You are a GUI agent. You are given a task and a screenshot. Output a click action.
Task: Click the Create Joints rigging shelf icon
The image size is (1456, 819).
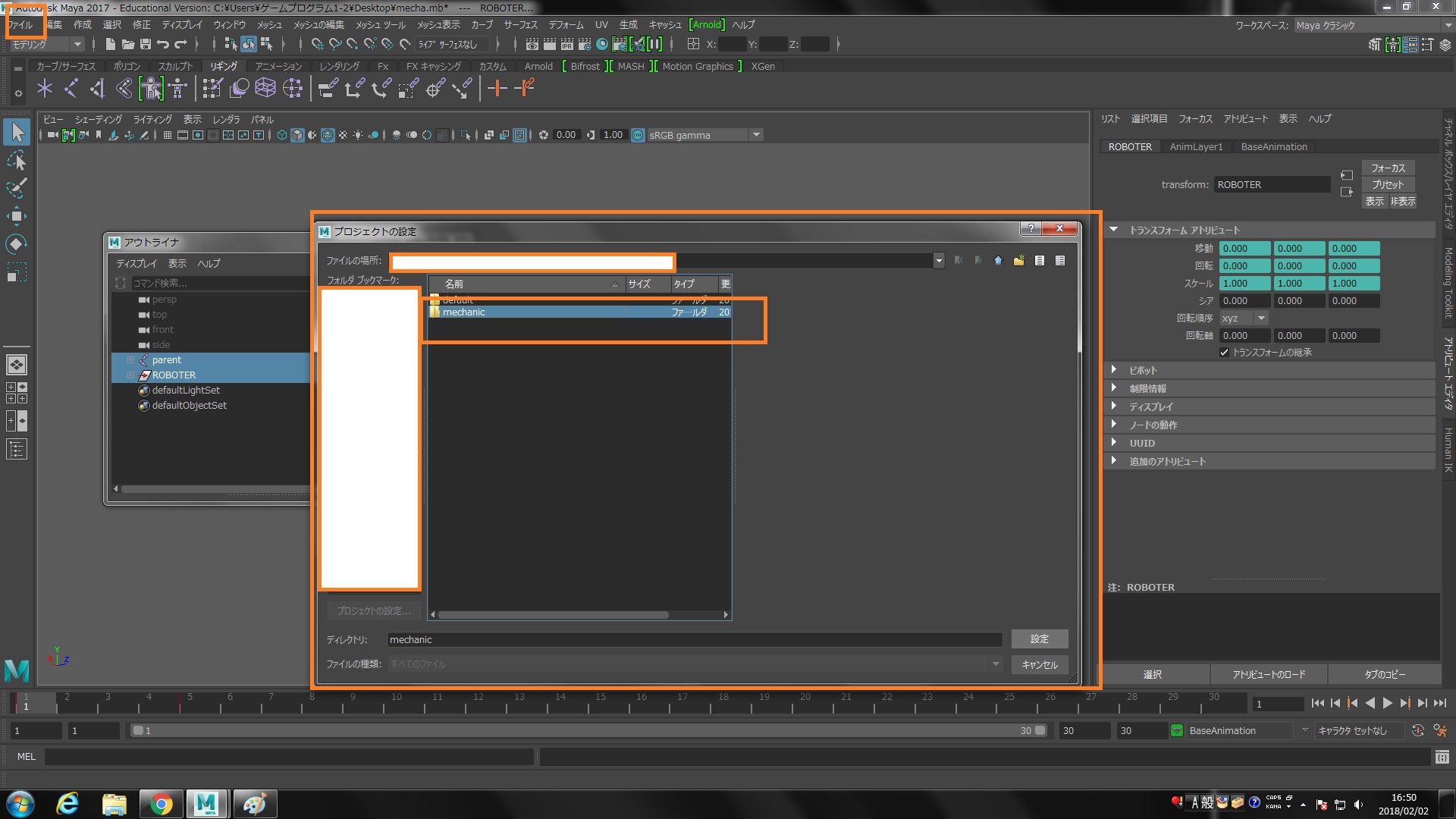coord(71,89)
